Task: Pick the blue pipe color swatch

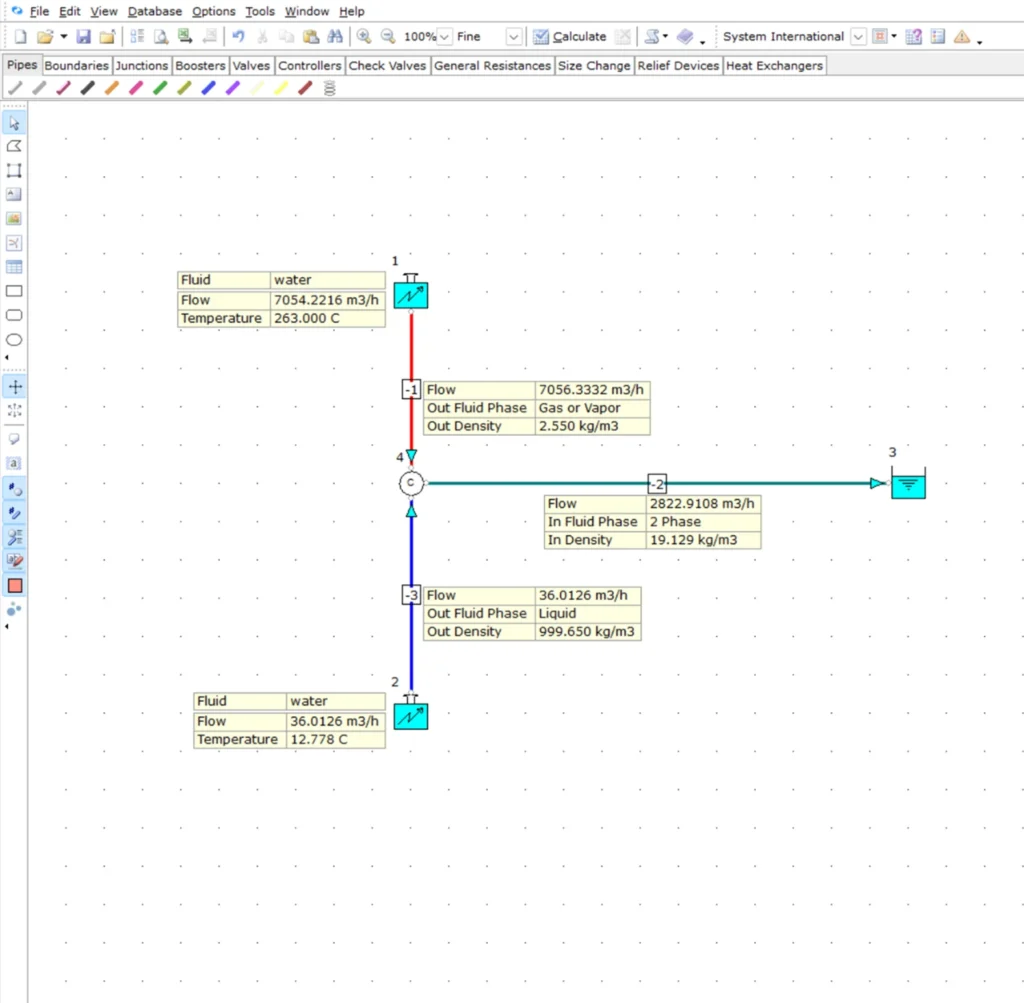Action: (208, 88)
